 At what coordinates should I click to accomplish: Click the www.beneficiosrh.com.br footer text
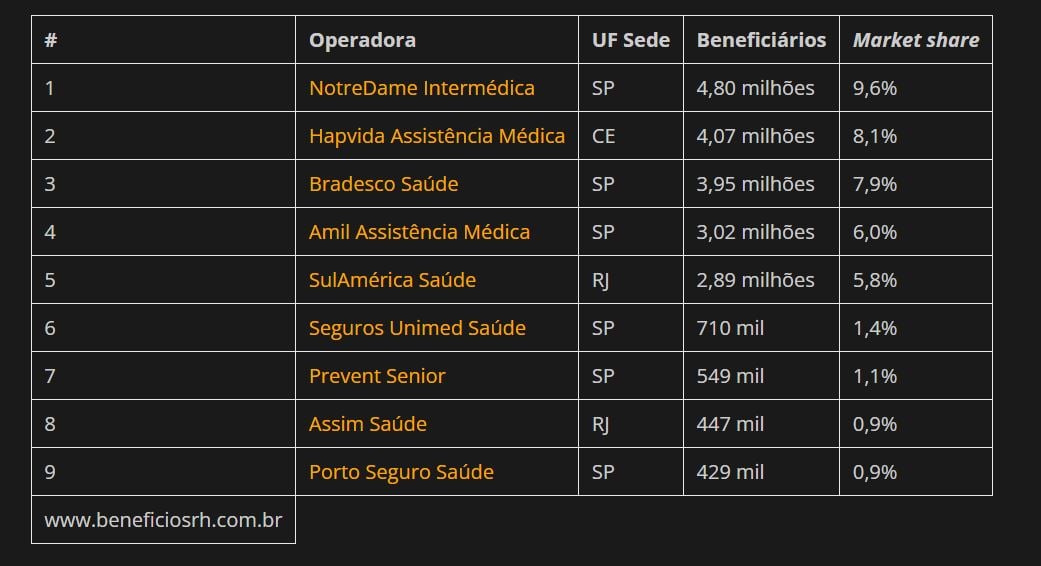(163, 520)
